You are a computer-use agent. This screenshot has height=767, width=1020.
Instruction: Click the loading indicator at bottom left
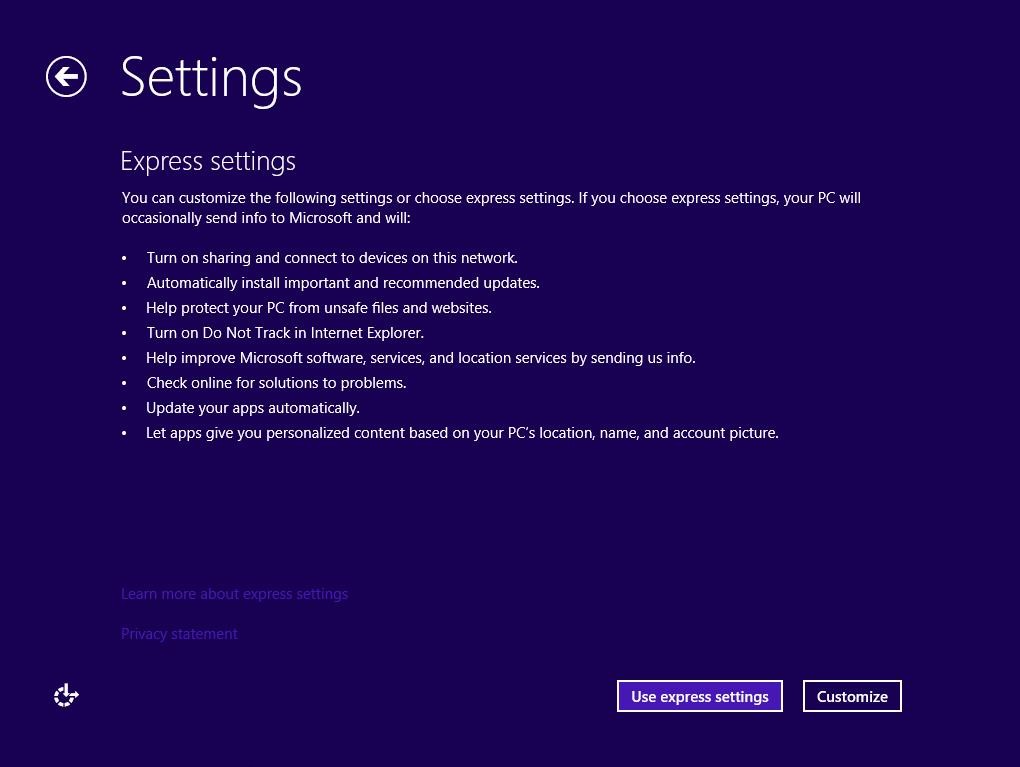point(66,695)
